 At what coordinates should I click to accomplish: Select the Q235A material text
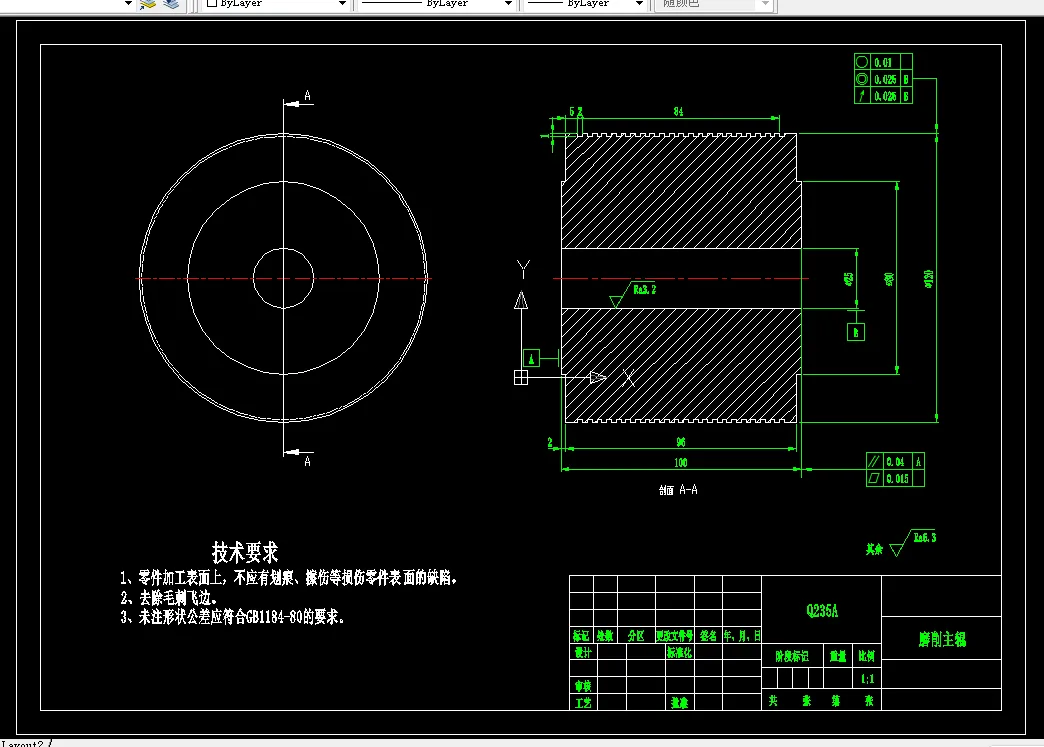point(822,611)
